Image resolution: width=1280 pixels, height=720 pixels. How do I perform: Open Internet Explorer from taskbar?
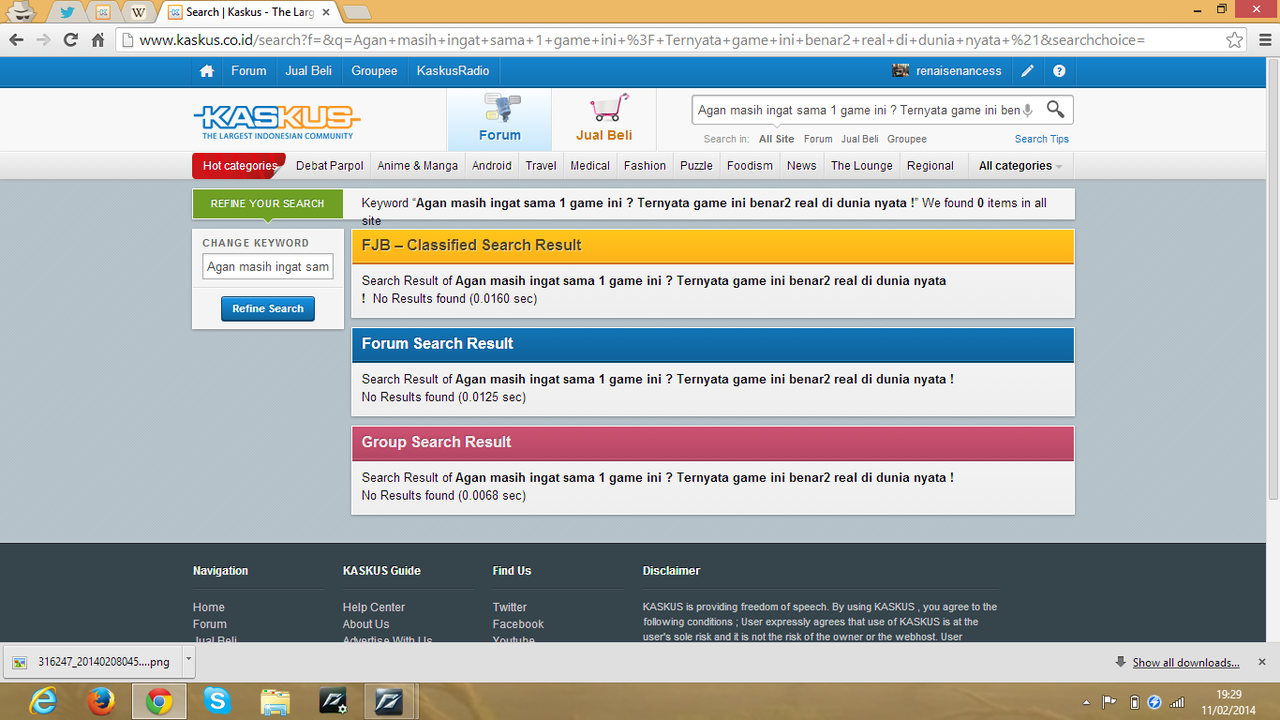point(44,701)
